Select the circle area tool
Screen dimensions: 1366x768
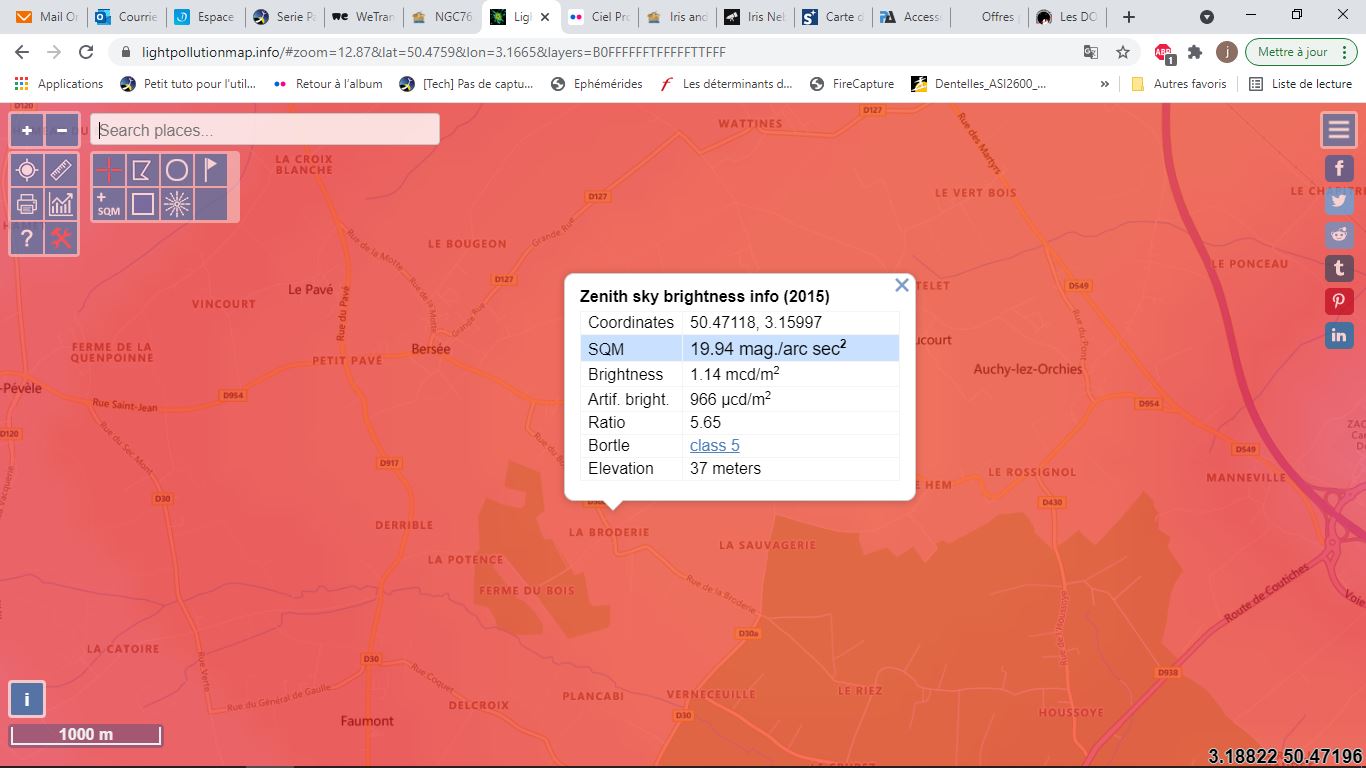pos(177,170)
